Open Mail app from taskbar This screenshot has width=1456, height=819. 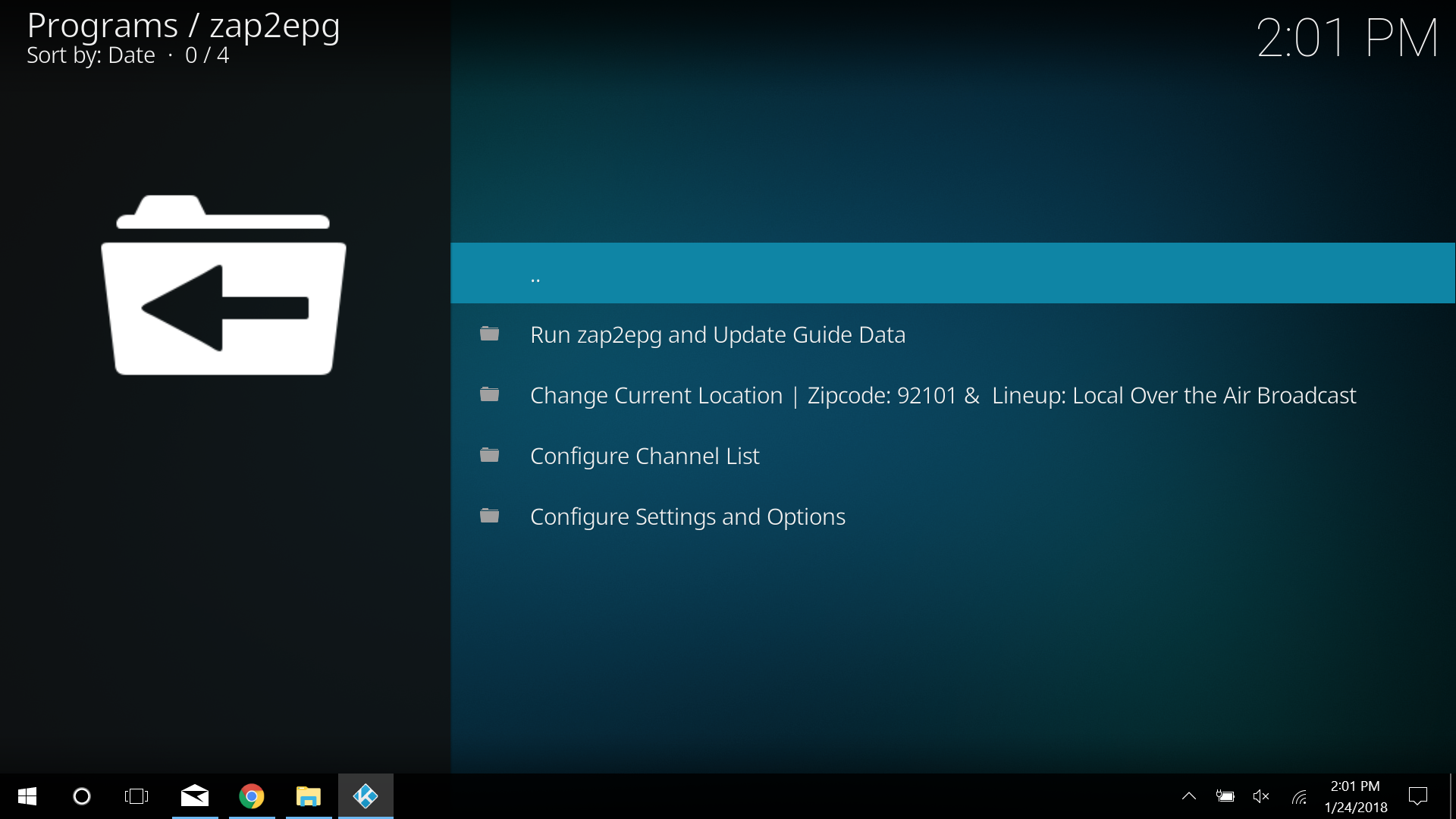[x=195, y=796]
